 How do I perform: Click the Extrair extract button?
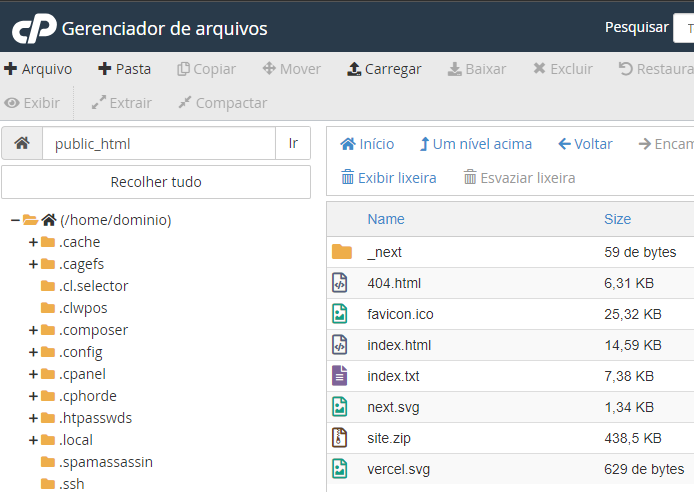(x=122, y=103)
